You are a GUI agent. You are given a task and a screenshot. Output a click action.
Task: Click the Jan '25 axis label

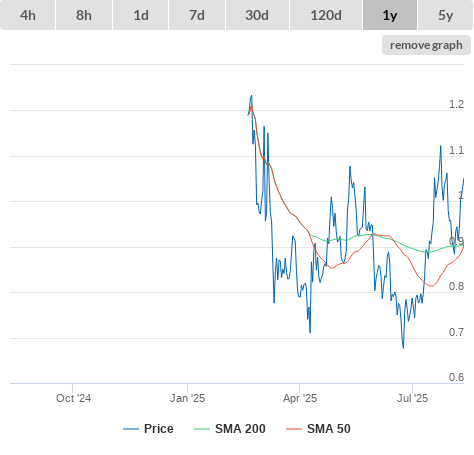pyautogui.click(x=187, y=398)
